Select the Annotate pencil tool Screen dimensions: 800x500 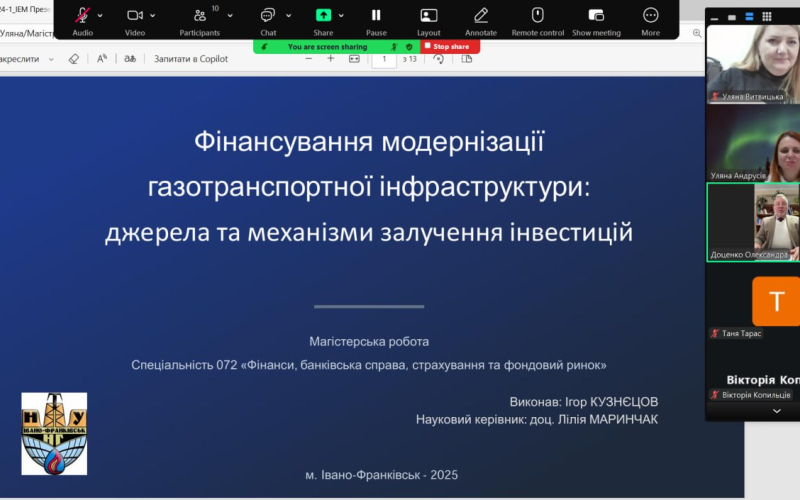(x=481, y=16)
